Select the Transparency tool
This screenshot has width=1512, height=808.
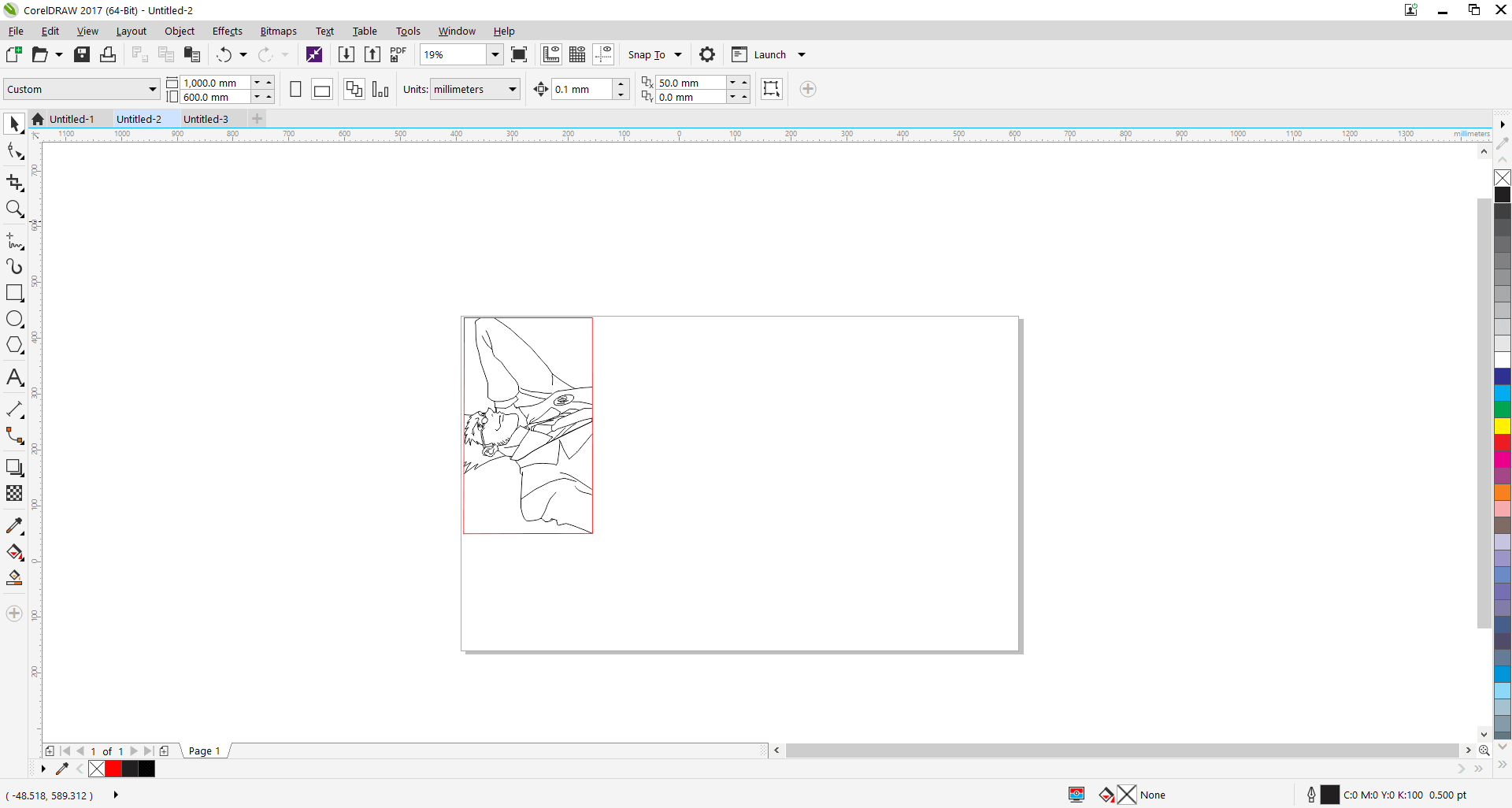(x=14, y=493)
